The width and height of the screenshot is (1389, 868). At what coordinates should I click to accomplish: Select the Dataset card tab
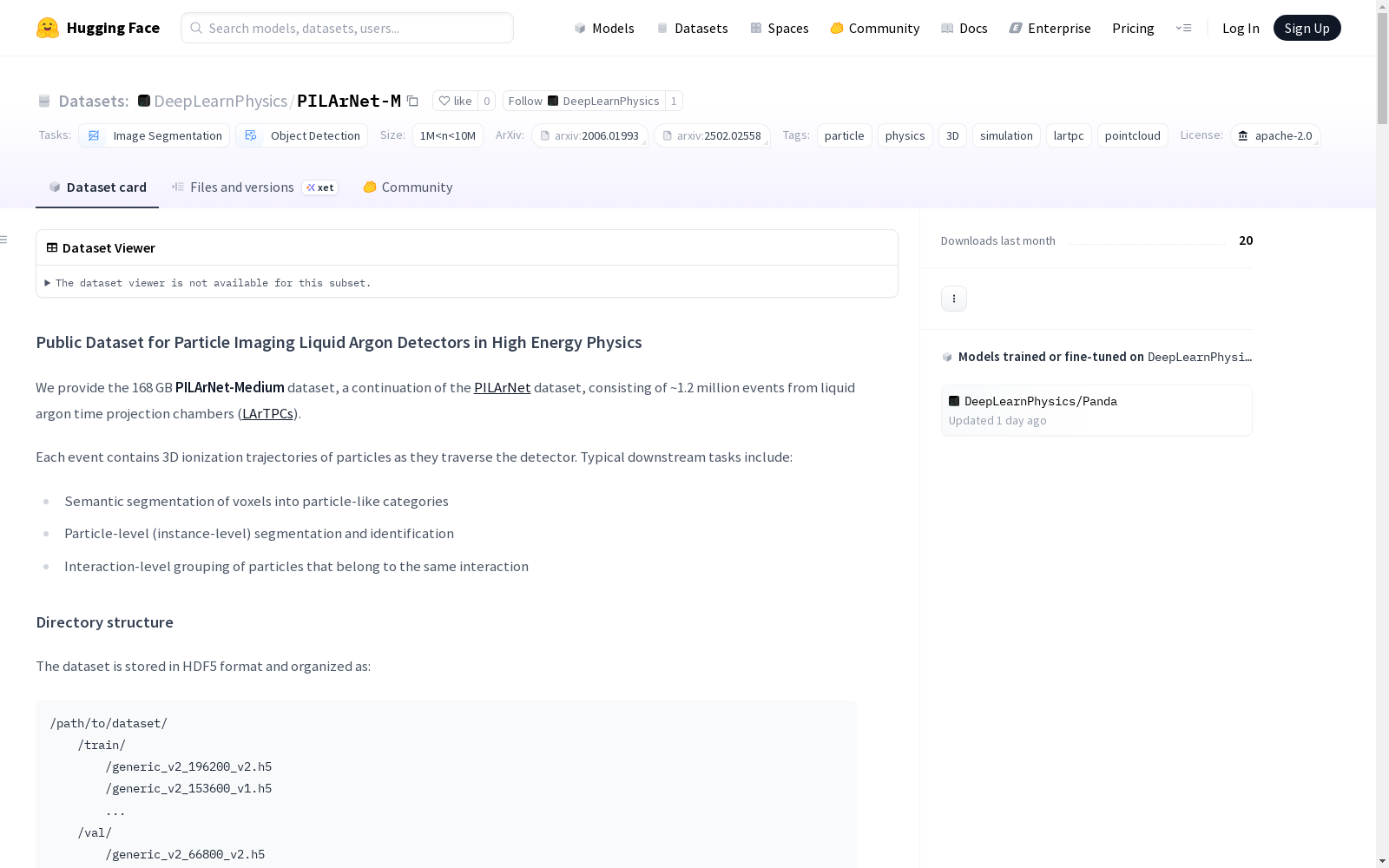[97, 187]
